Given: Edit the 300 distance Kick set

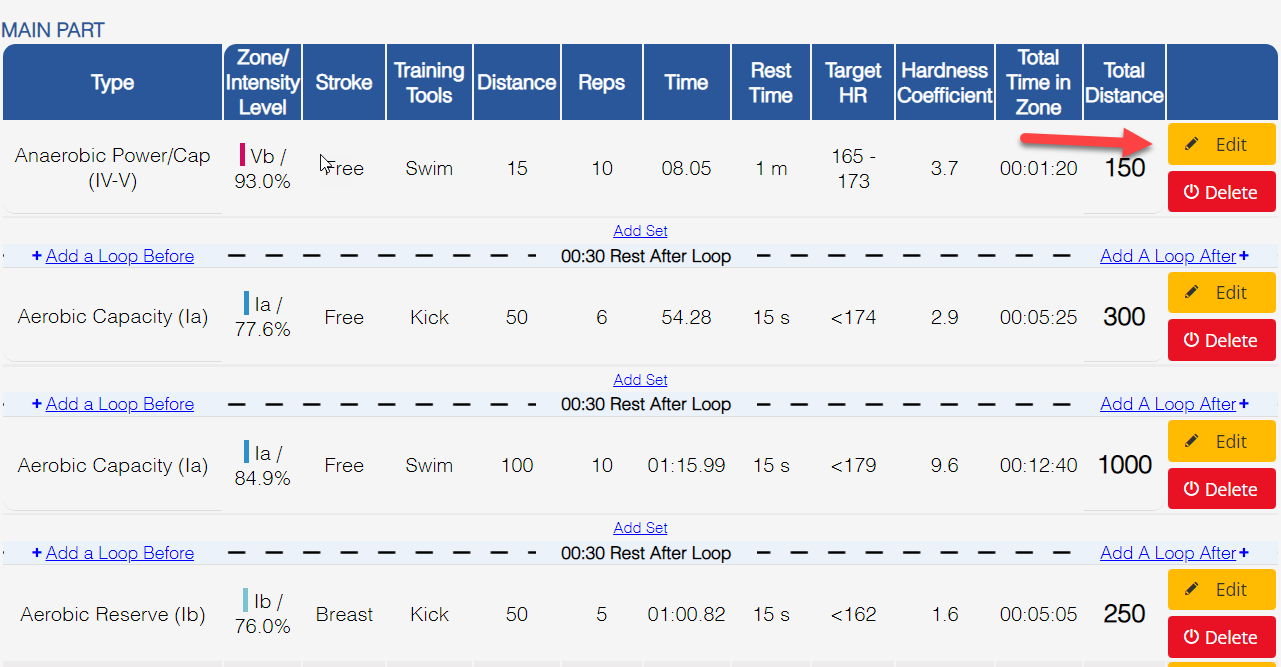Looking at the screenshot, I should [x=1221, y=292].
